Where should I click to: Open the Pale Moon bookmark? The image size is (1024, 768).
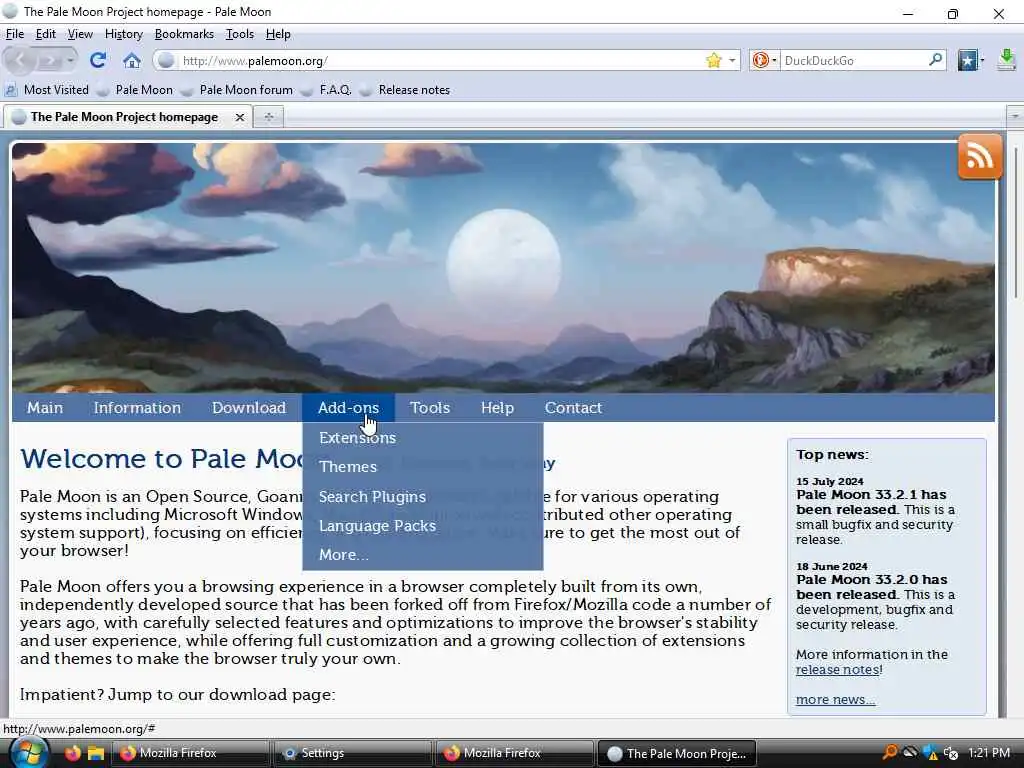point(135,89)
